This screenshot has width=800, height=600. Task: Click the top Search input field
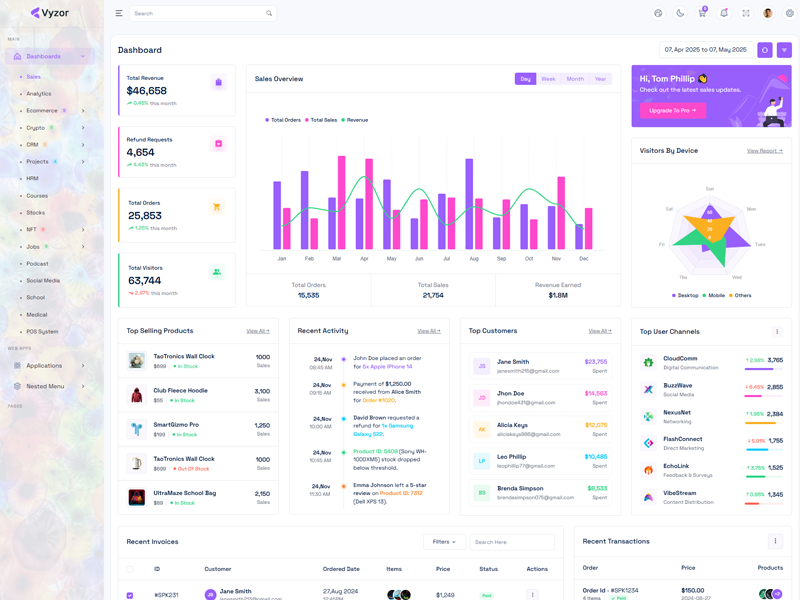200,13
